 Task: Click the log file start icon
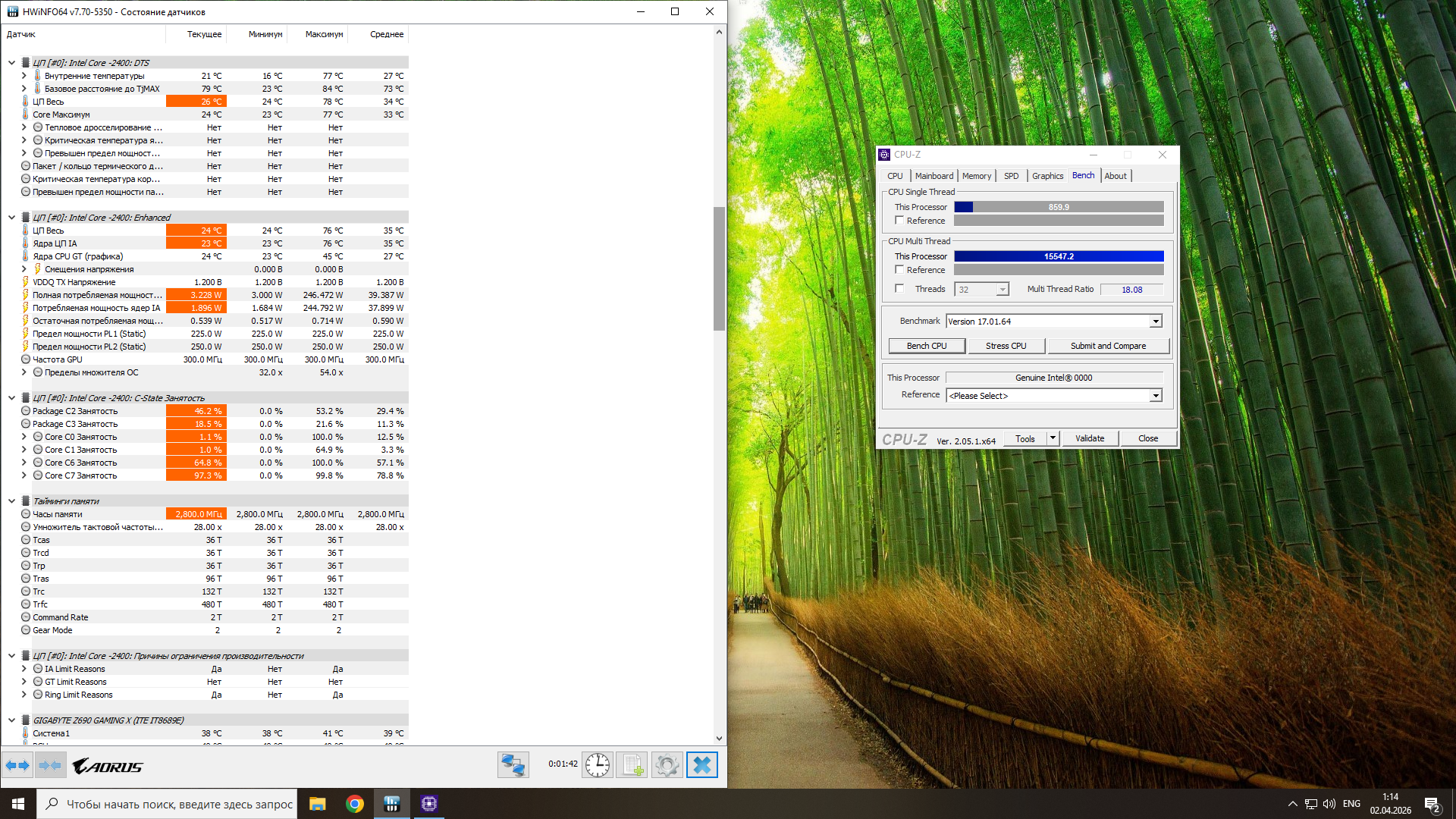coord(632,765)
